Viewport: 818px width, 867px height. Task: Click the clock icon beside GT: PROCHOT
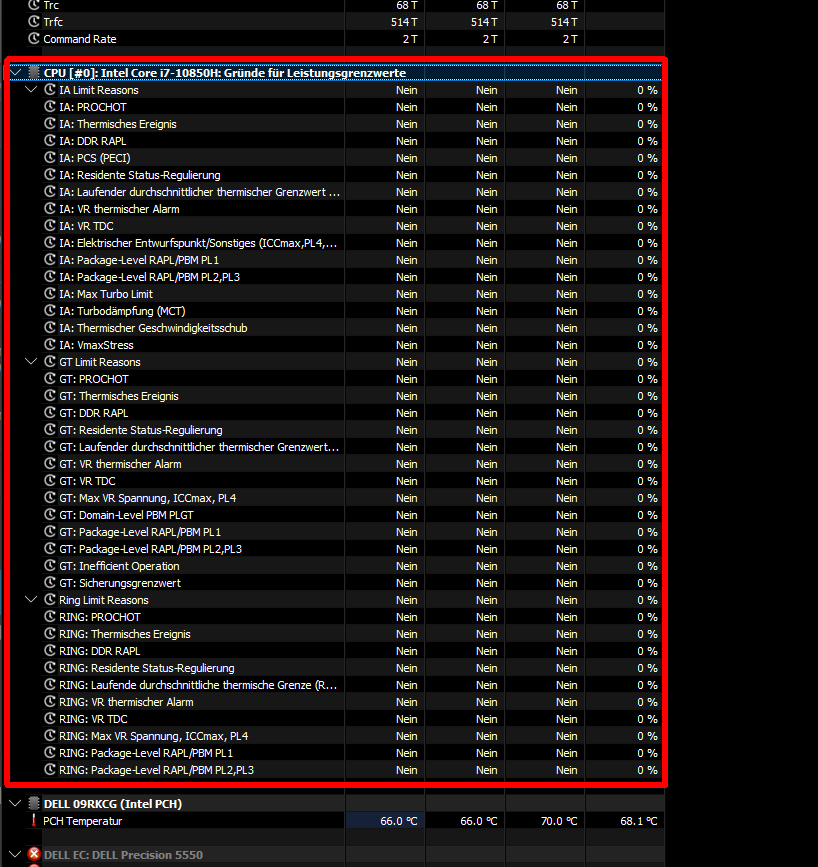coord(50,379)
